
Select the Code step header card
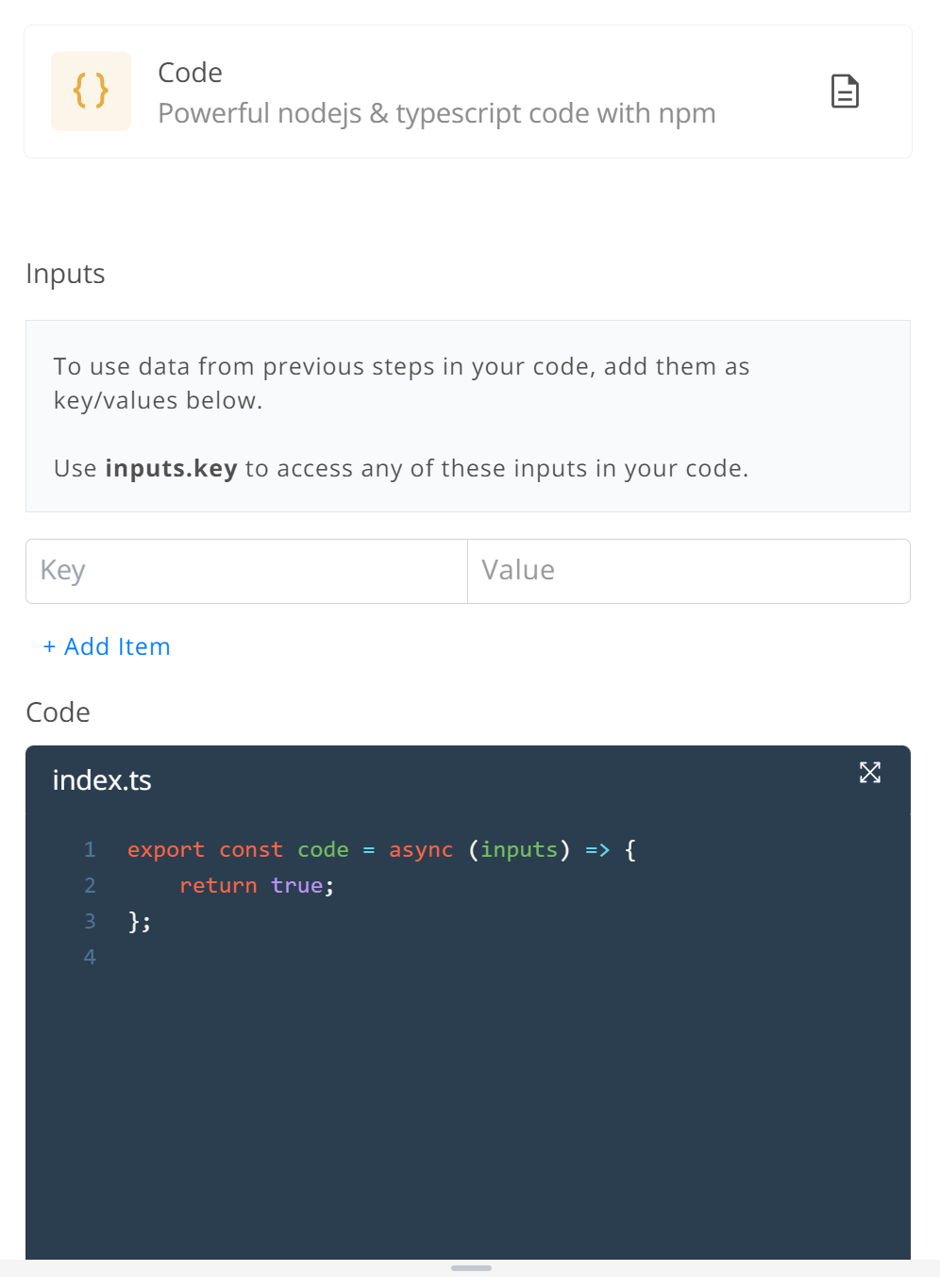click(x=468, y=92)
